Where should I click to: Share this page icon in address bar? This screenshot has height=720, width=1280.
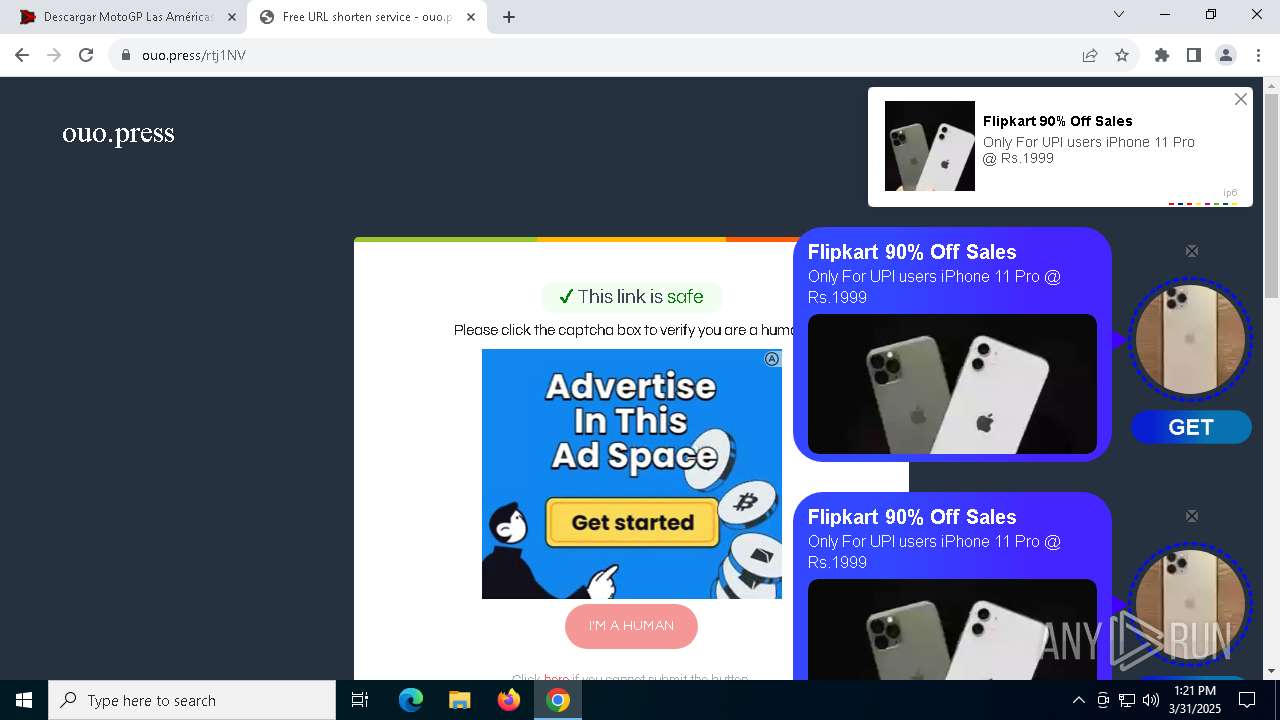(1090, 55)
